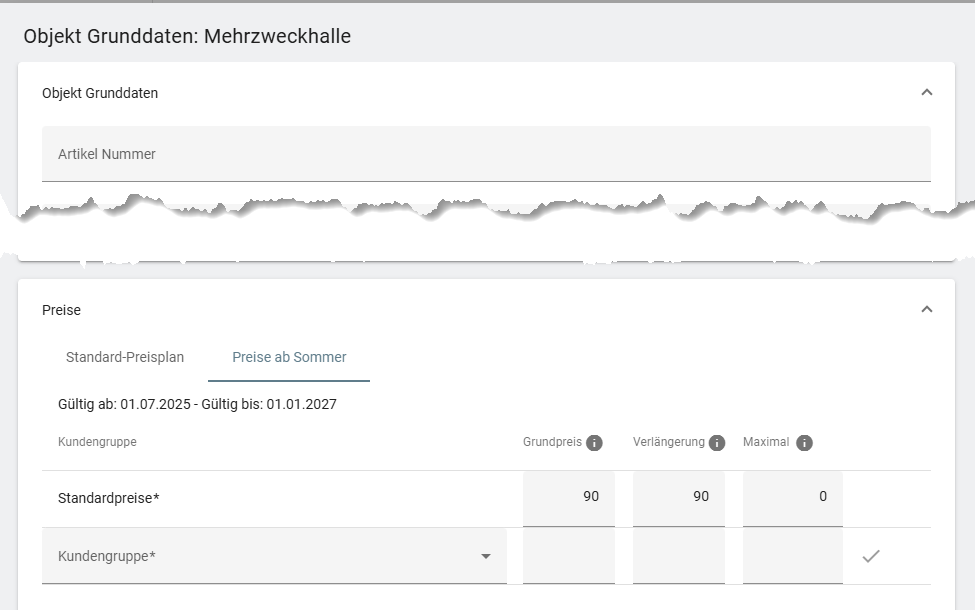Screen dimensions: 975x610
Task: Select the Maximal value 0 field
Action: click(x=791, y=497)
